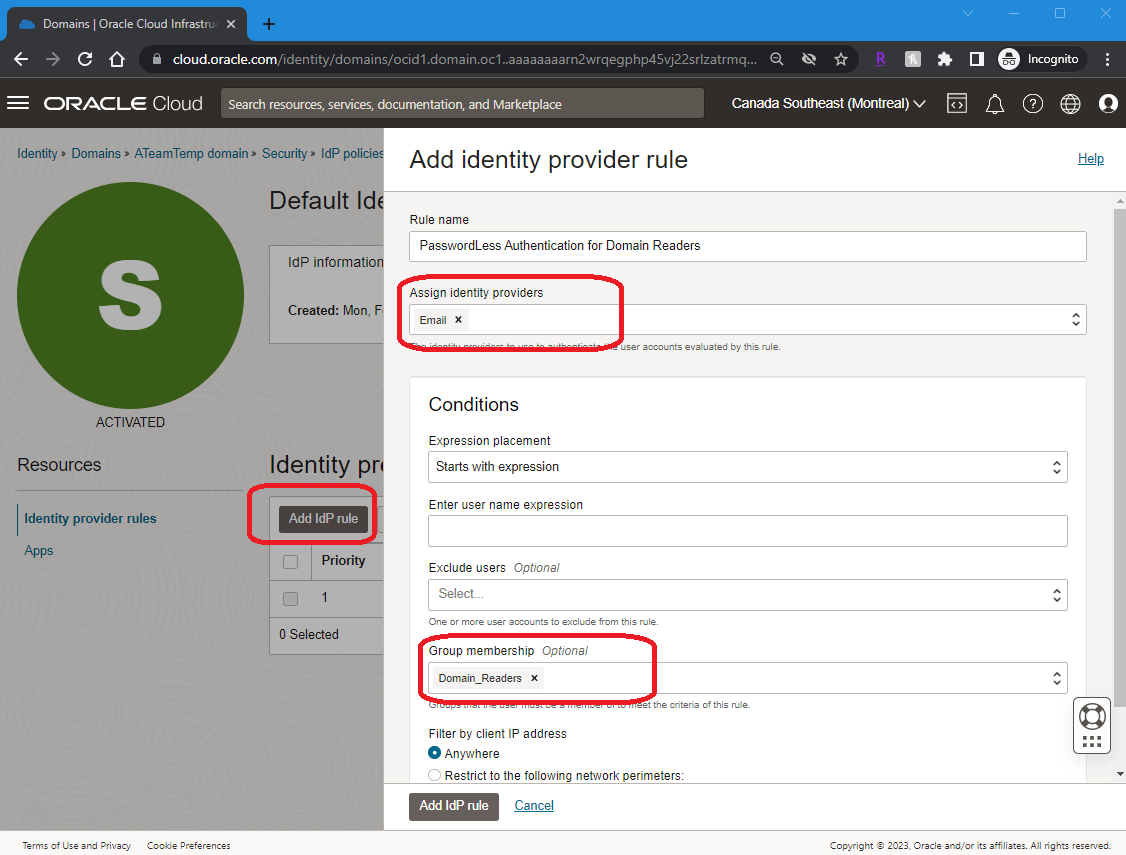
Task: Open Identity provider rules in Resources
Action: coord(90,518)
